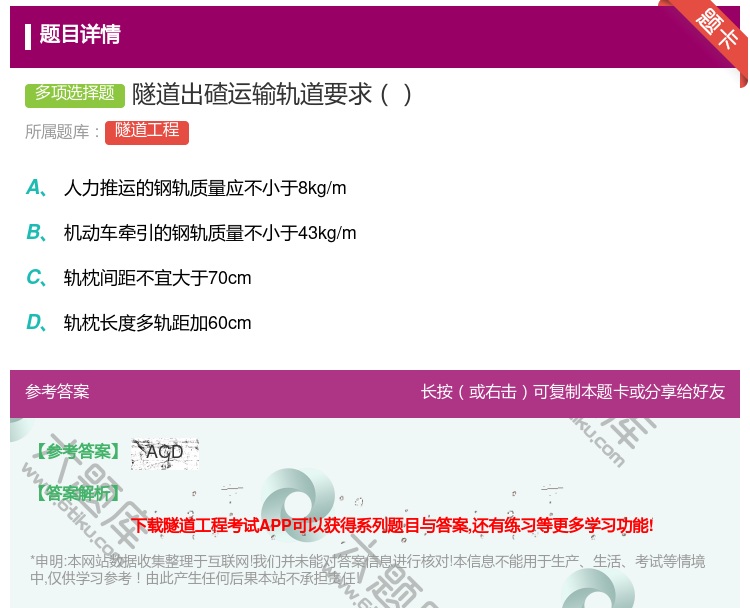Screen dimensions: 750x608
Task: Select option D 轨枕长度多轨距加60cm
Action: click(x=157, y=323)
